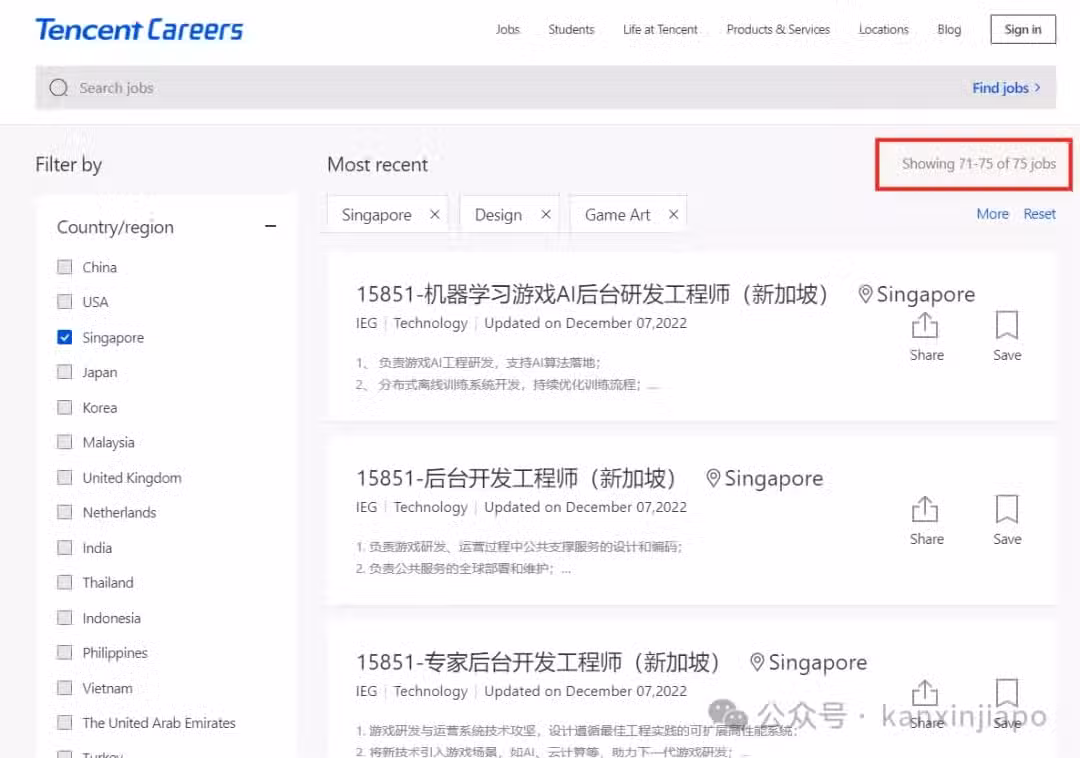Image resolution: width=1080 pixels, height=758 pixels.
Task: Check The United Arab Emirates filter
Action: coord(65,723)
